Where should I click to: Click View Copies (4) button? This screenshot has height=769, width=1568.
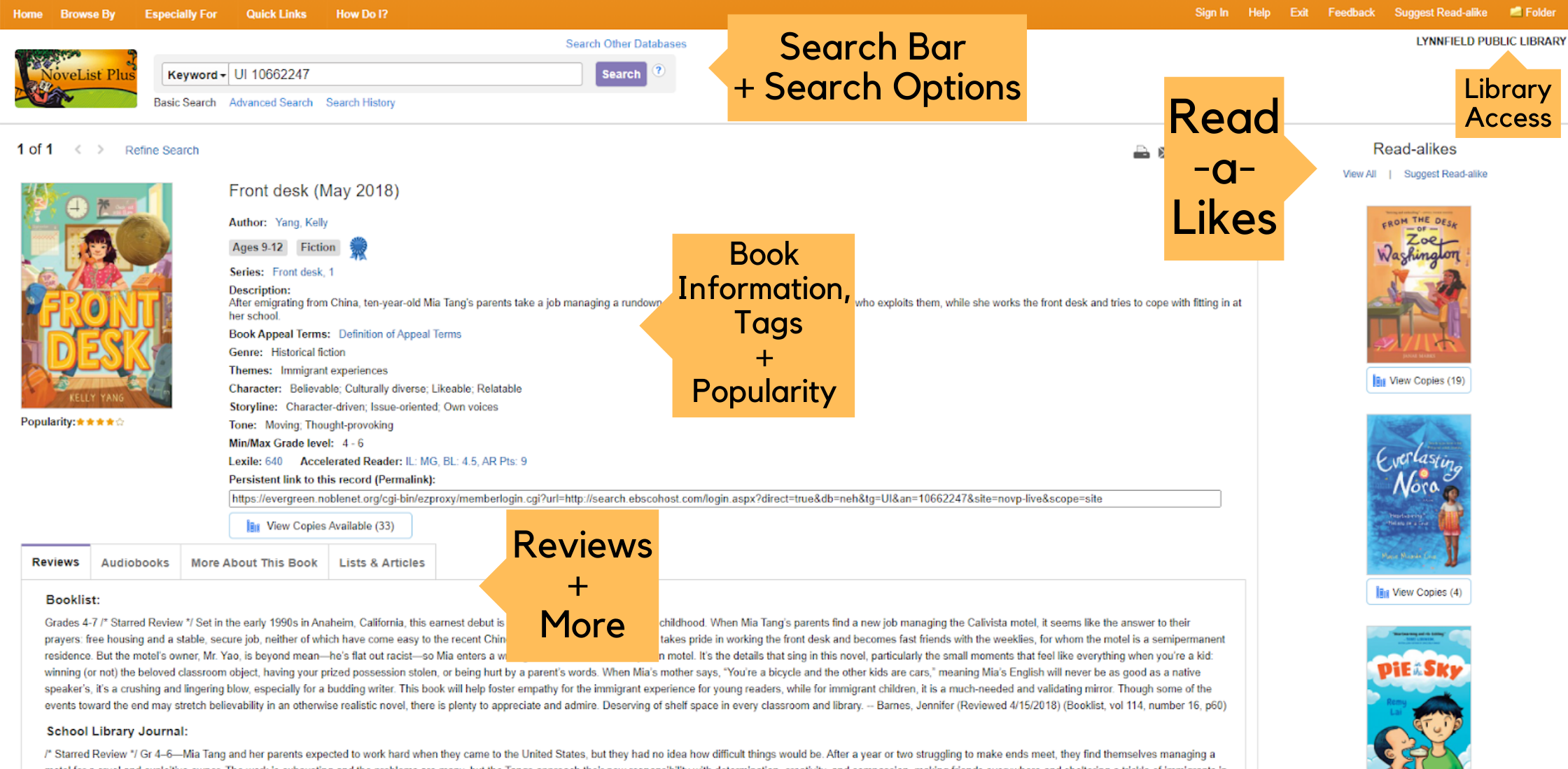(1419, 592)
